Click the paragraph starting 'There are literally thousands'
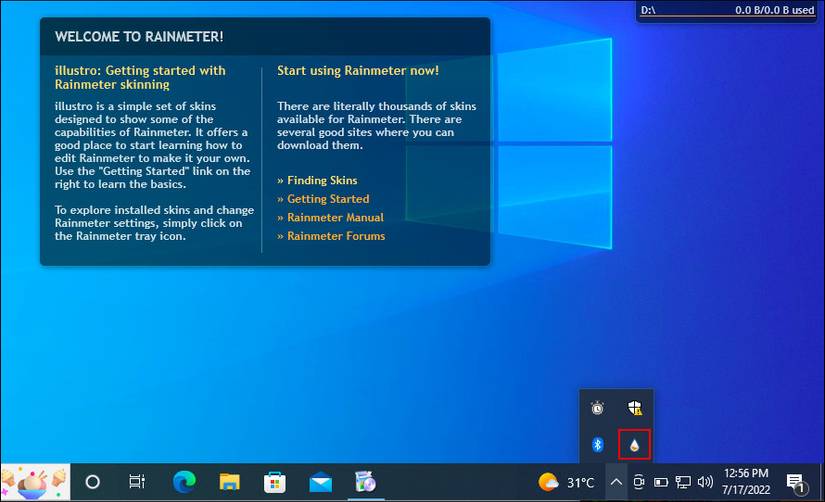This screenshot has width=825, height=502. pos(377,126)
